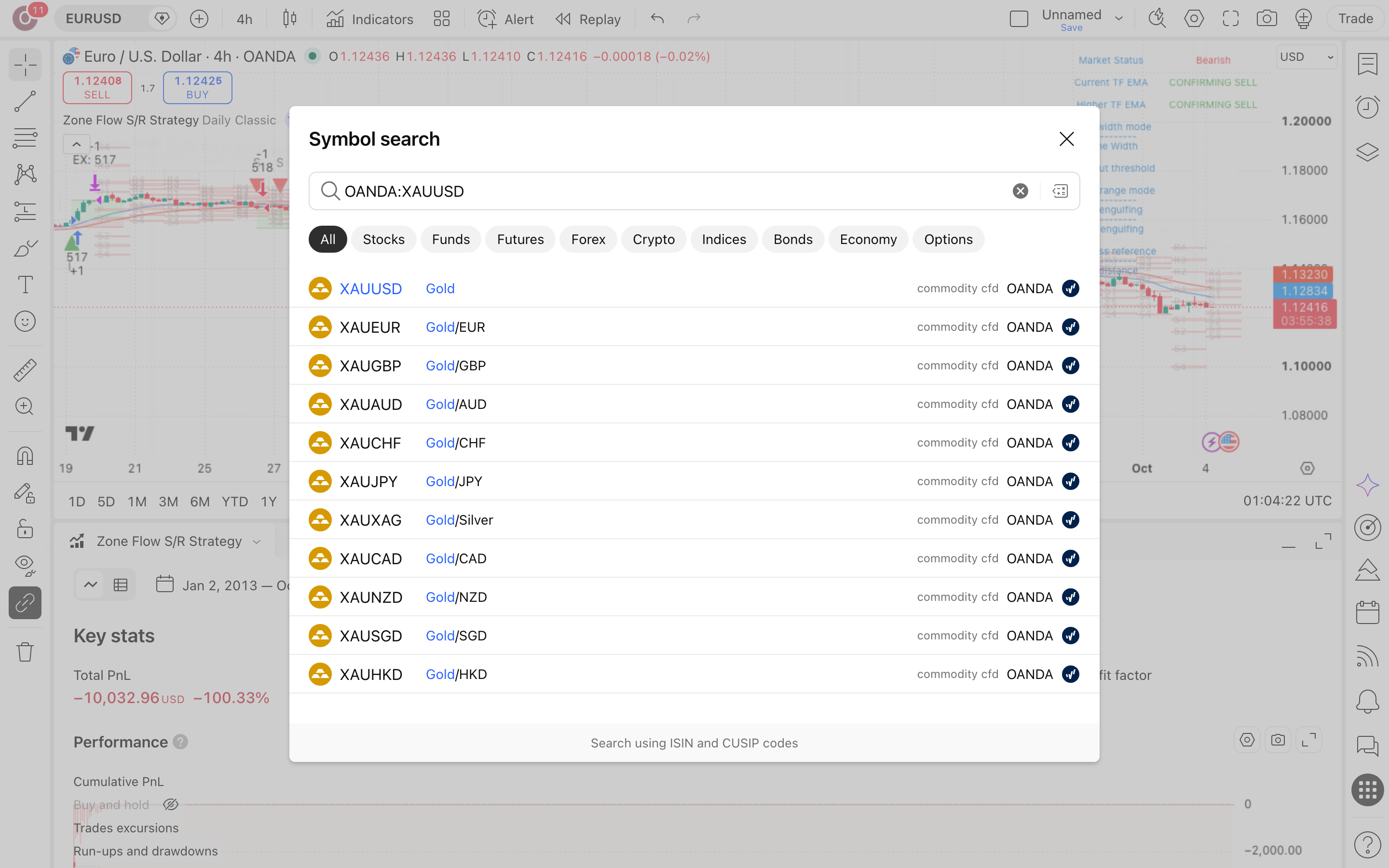Filter results by Indices tab
Viewport: 1389px width, 868px height.
click(x=724, y=239)
